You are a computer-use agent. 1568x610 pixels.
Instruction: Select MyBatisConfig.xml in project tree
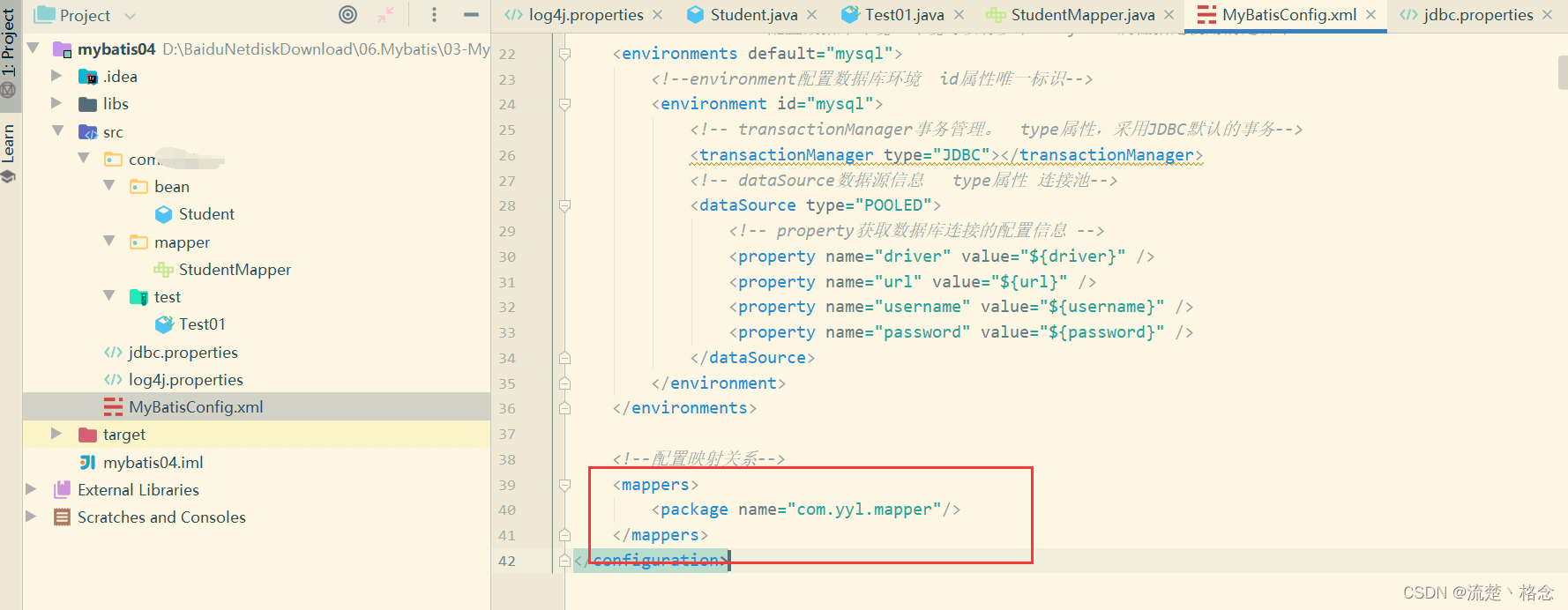tap(196, 407)
